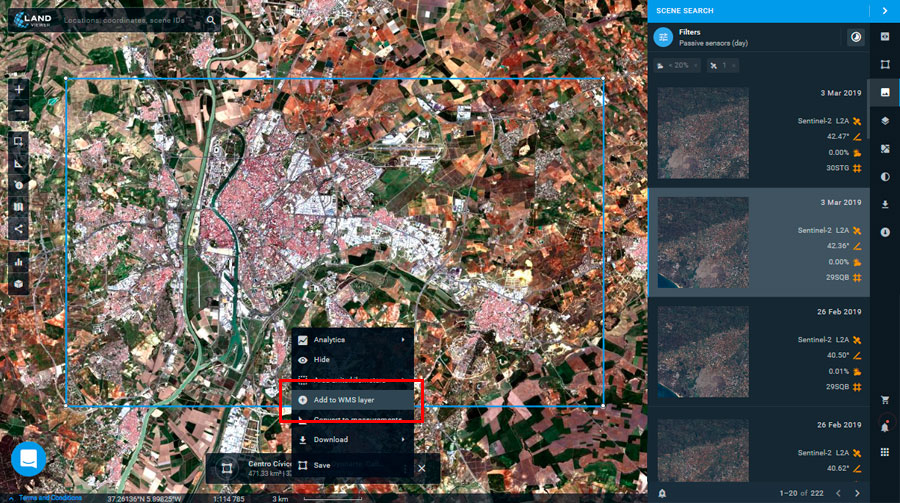Image resolution: width=900 pixels, height=503 pixels.
Task: Collapse the Scene Search panel arrow
Action: click(x=885, y=11)
